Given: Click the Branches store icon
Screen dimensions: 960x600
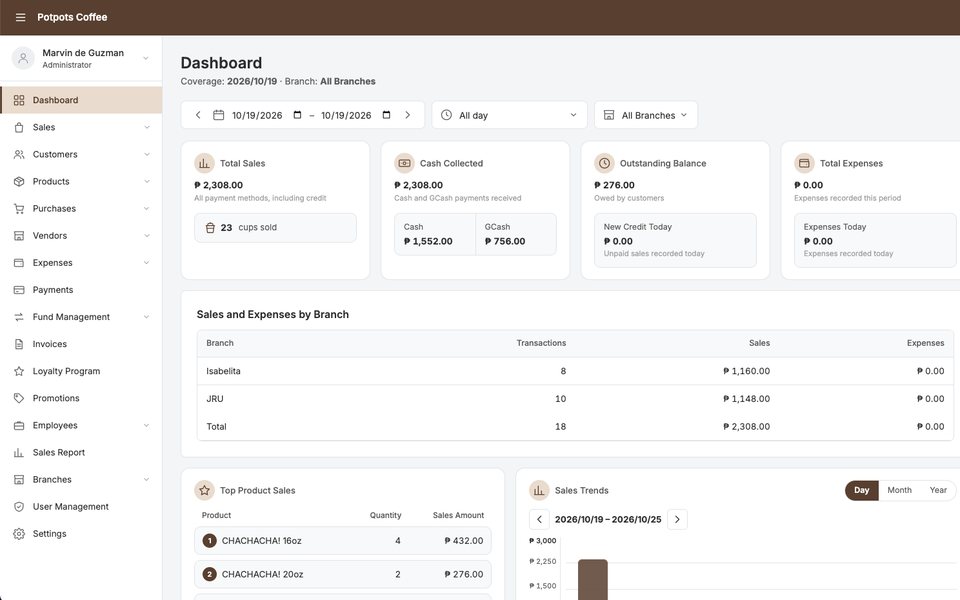Looking at the screenshot, I should click(x=19, y=479).
